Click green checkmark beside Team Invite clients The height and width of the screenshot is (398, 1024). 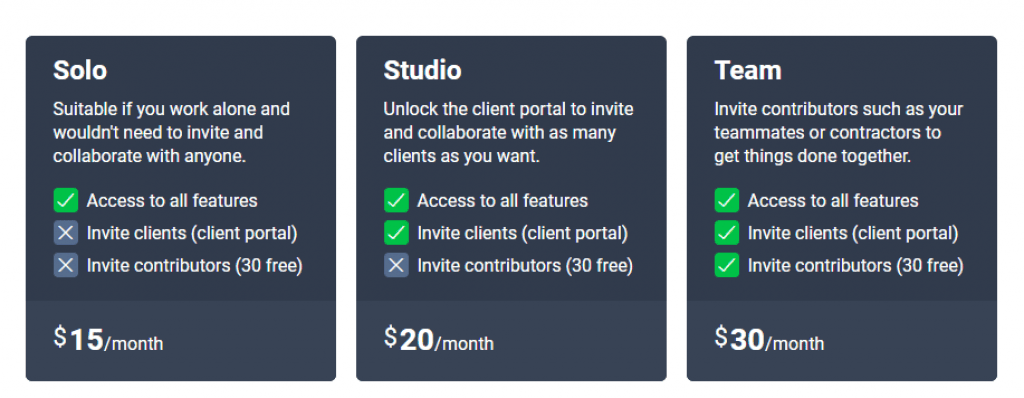727,233
